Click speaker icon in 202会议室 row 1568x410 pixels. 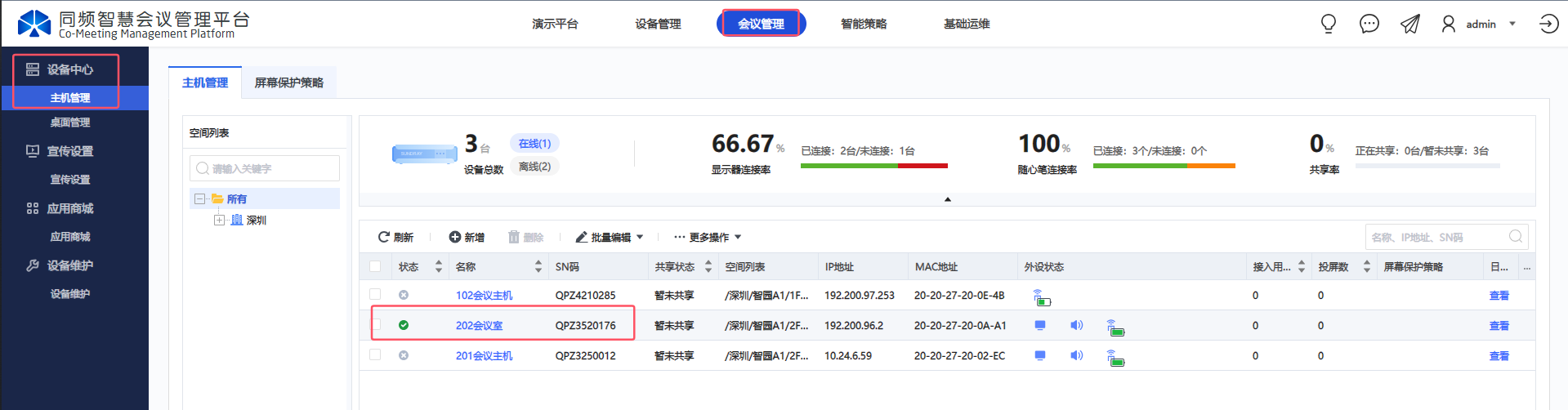point(1077,325)
